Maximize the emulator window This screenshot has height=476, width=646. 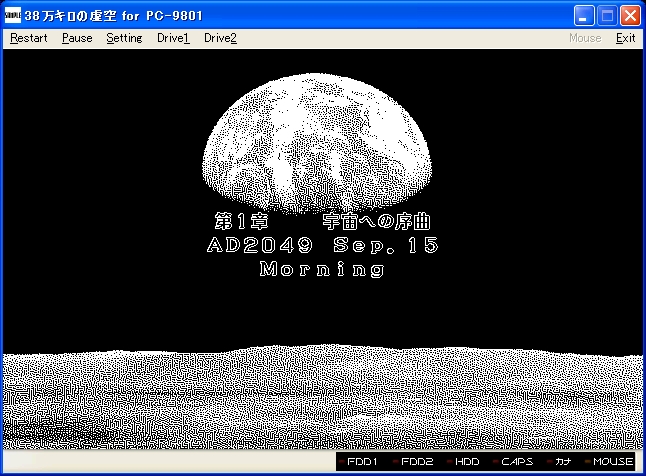pyautogui.click(x=607, y=16)
